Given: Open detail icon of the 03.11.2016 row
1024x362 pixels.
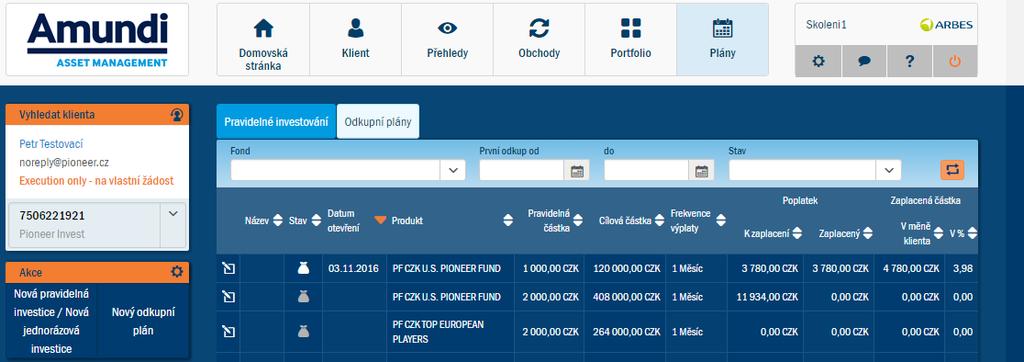Looking at the screenshot, I should point(228,269).
